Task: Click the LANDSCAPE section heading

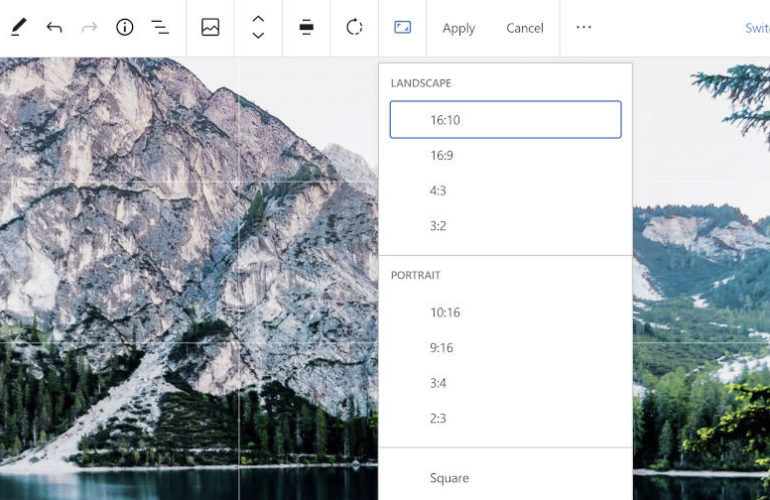Action: (x=421, y=83)
